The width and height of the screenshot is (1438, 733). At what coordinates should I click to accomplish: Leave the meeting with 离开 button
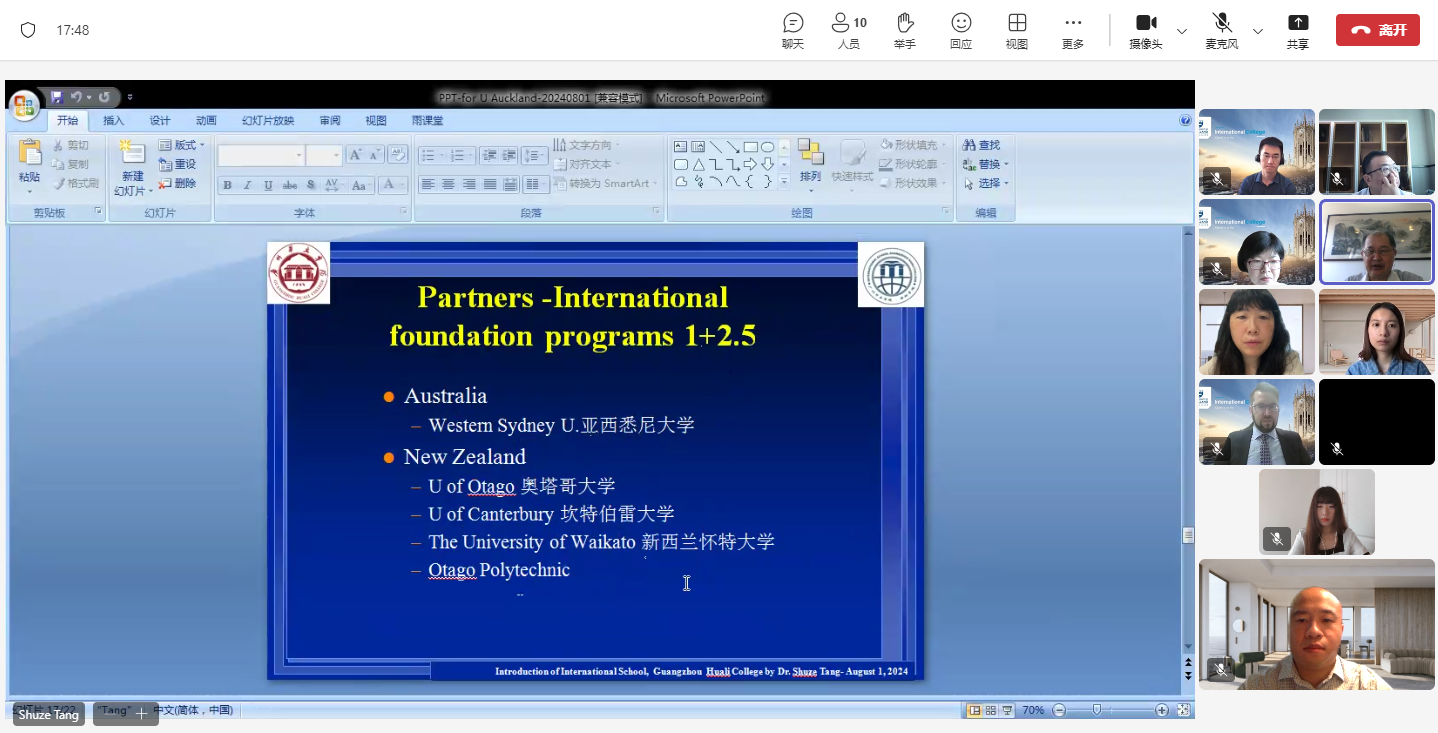pyautogui.click(x=1377, y=30)
